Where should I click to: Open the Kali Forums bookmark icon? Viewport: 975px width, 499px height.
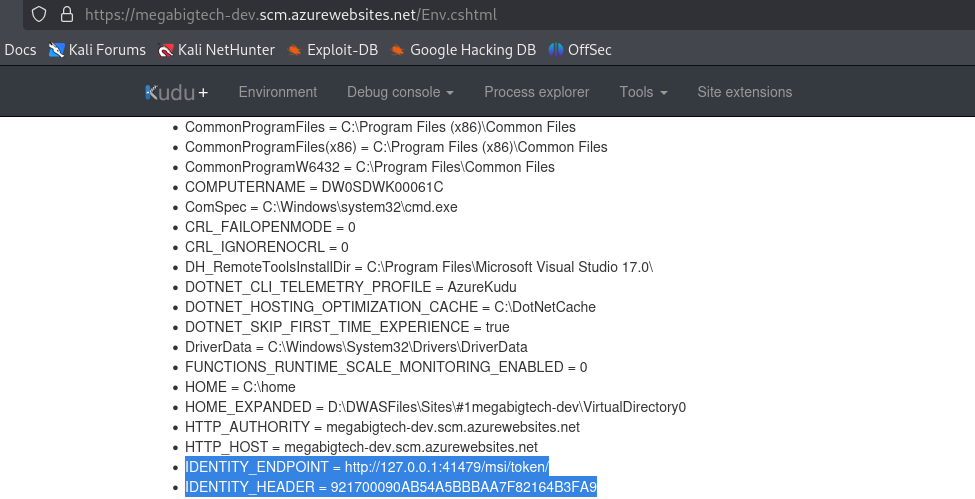(x=57, y=50)
